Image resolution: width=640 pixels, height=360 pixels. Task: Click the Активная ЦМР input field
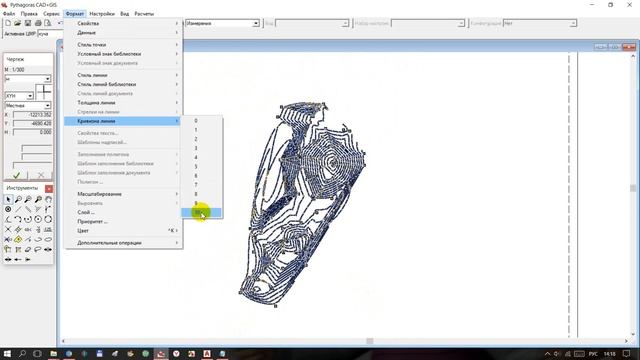tap(50, 34)
